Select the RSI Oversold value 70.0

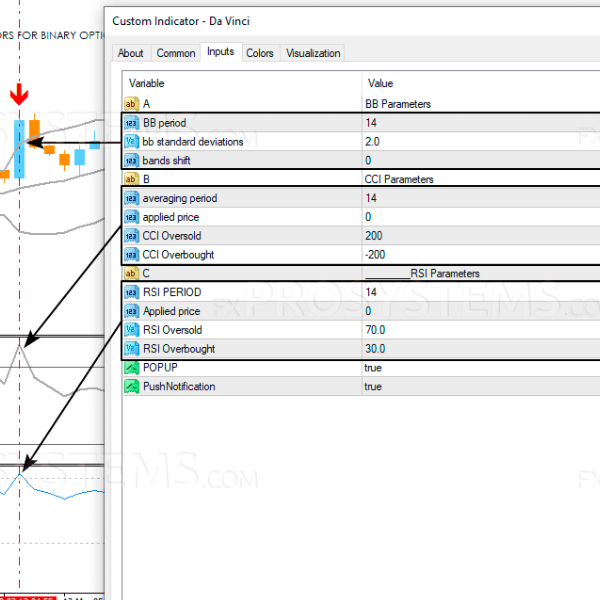coord(375,330)
